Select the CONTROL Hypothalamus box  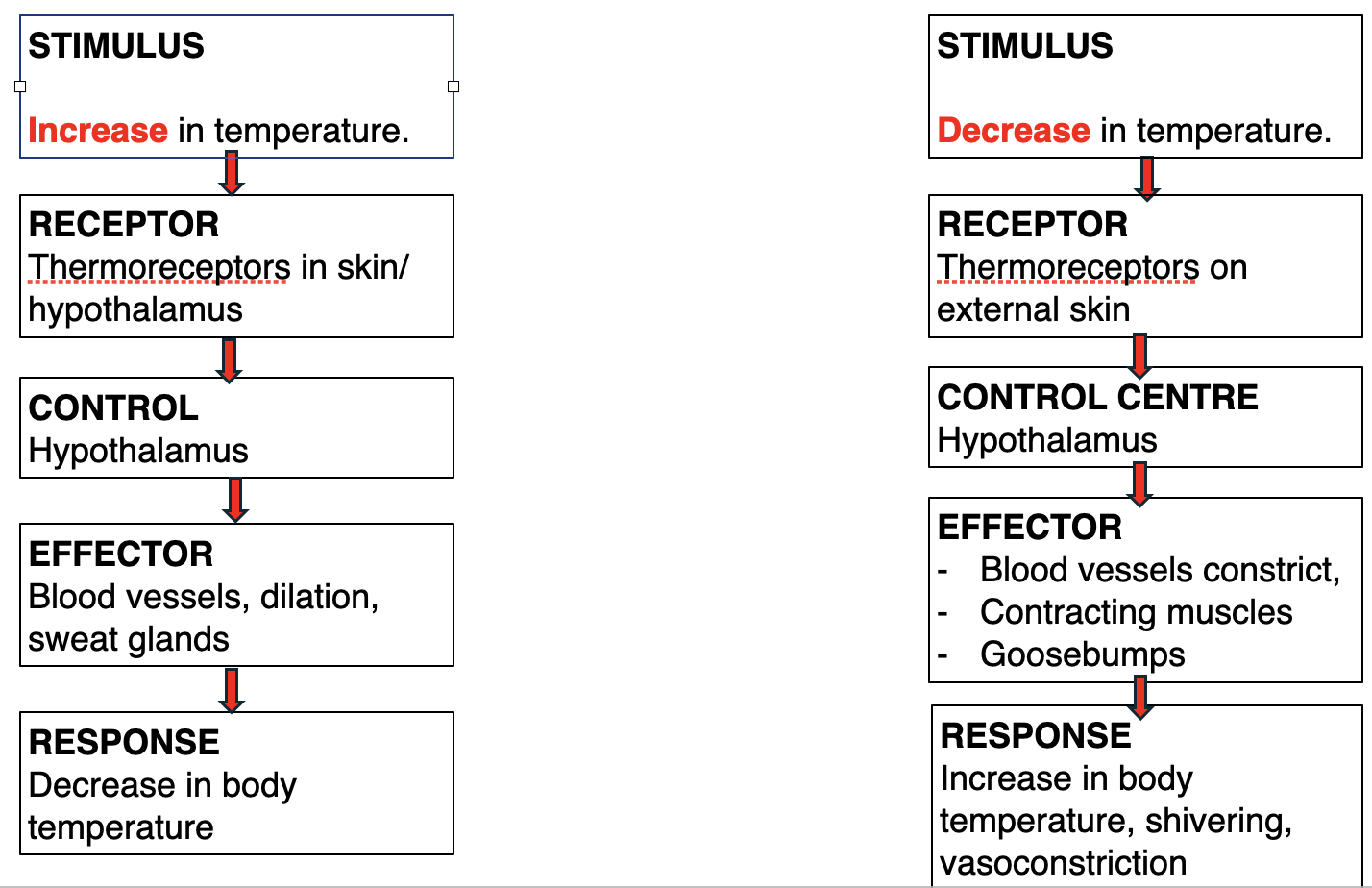click(x=236, y=428)
